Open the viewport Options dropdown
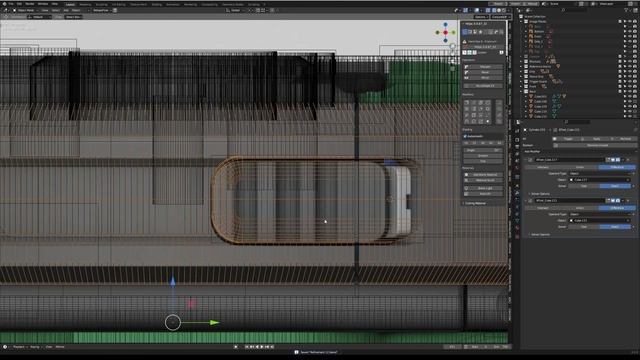The image size is (640, 360). point(481,17)
